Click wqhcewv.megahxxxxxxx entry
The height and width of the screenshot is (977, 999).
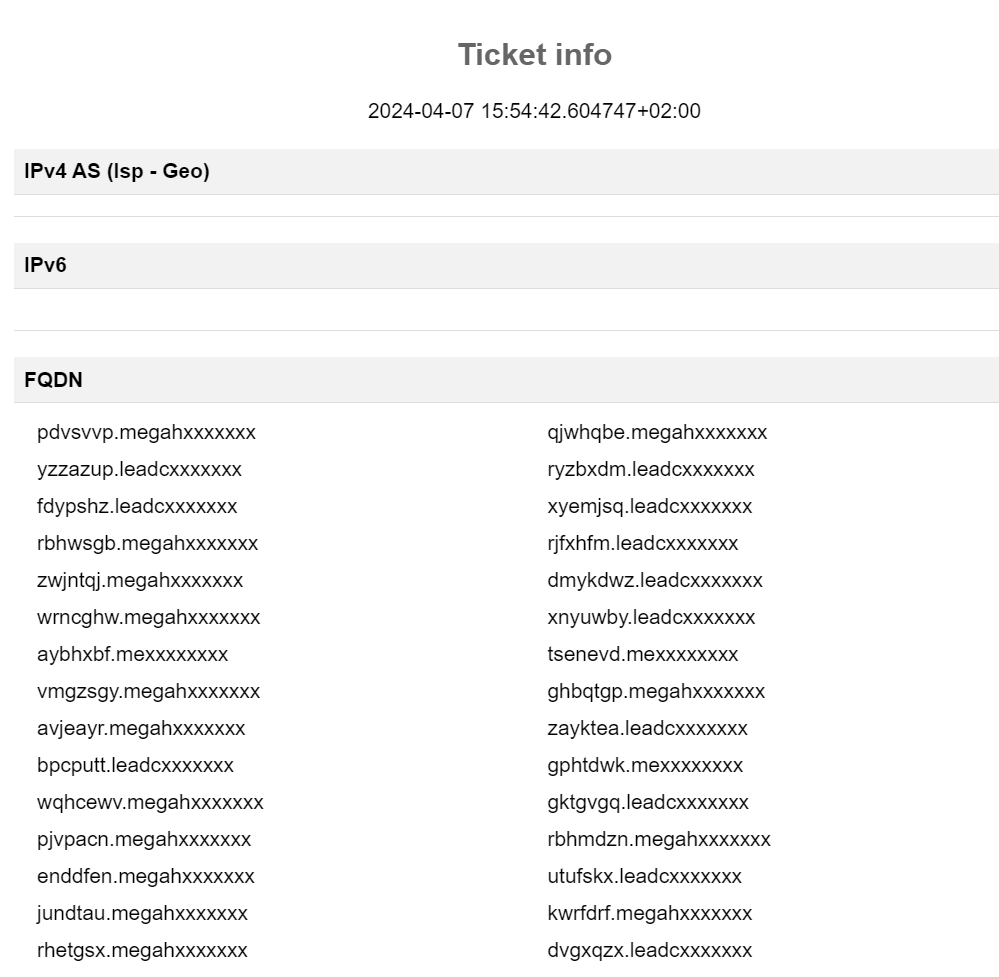point(150,802)
